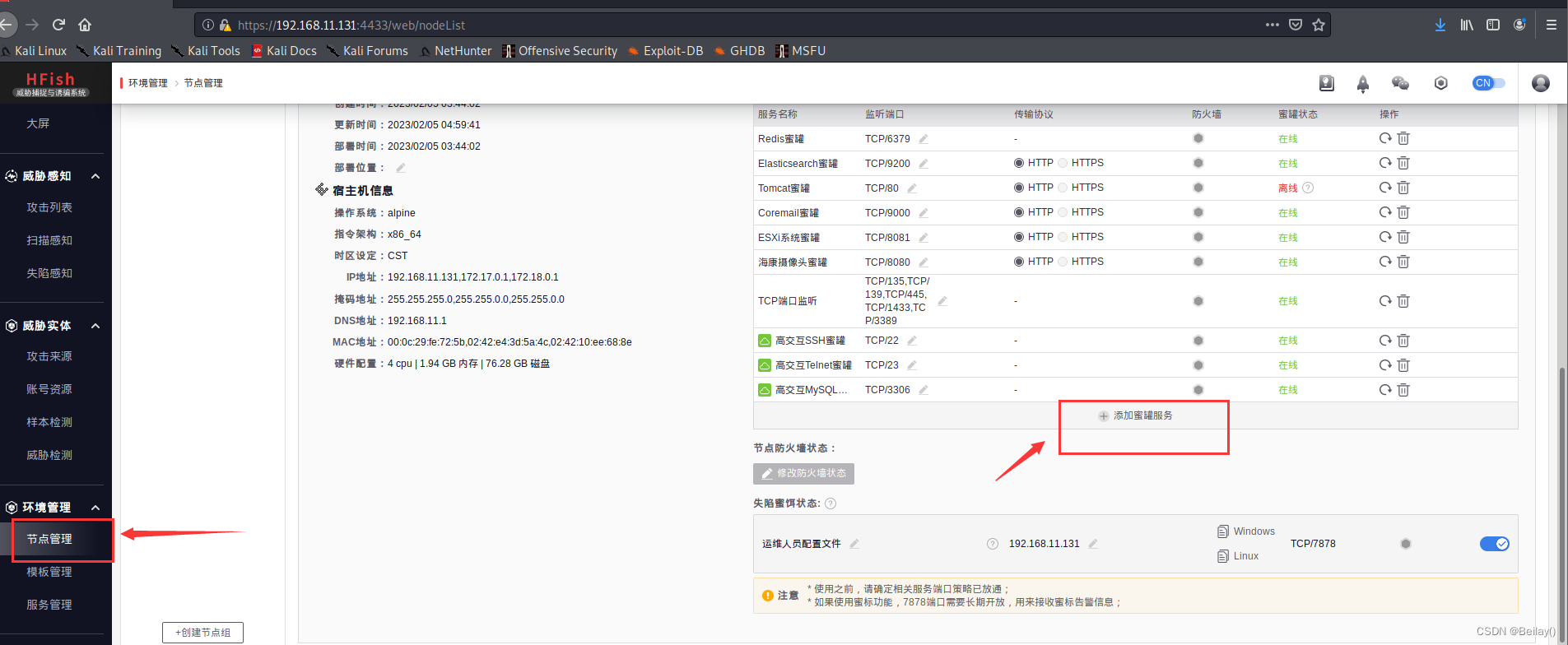Screen dimensions: 1568x645
Task: Delete the ESXi system honeypot
Action: tap(1403, 237)
